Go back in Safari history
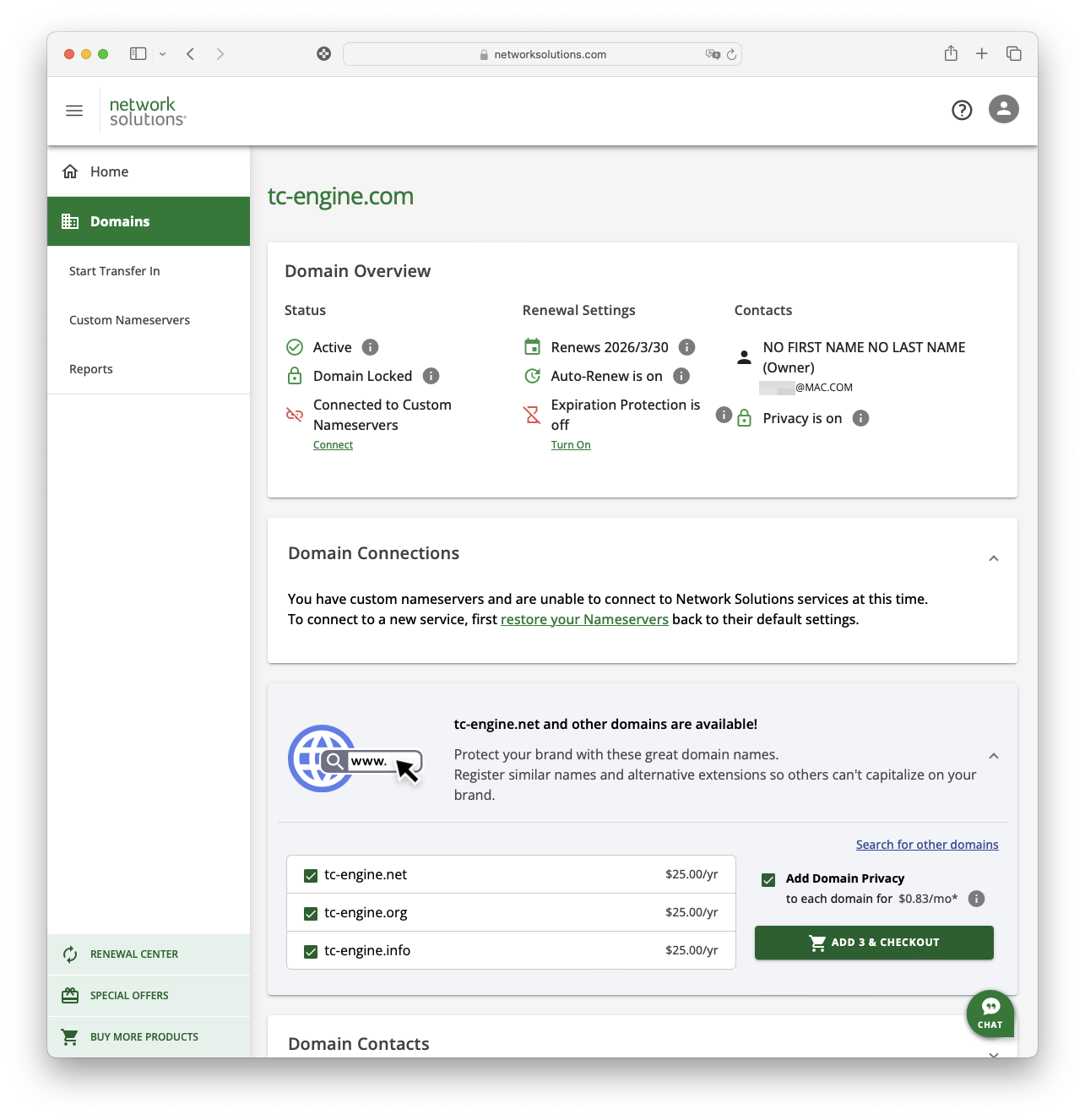 pyautogui.click(x=191, y=54)
